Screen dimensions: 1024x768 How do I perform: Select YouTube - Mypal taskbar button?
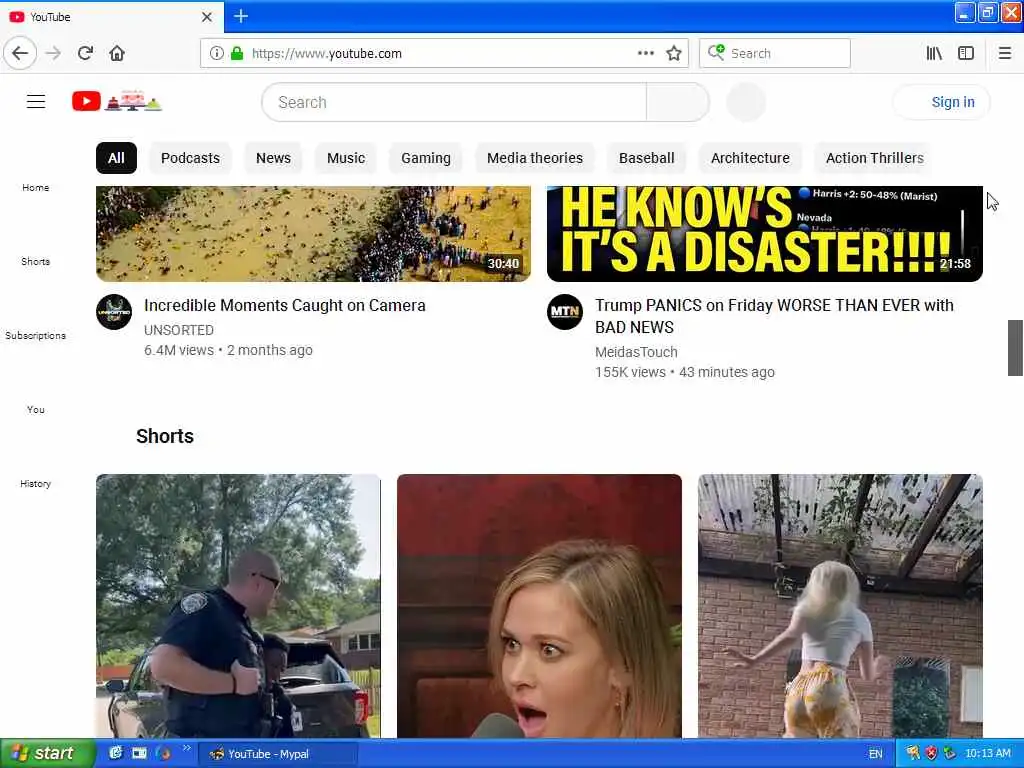coord(278,754)
